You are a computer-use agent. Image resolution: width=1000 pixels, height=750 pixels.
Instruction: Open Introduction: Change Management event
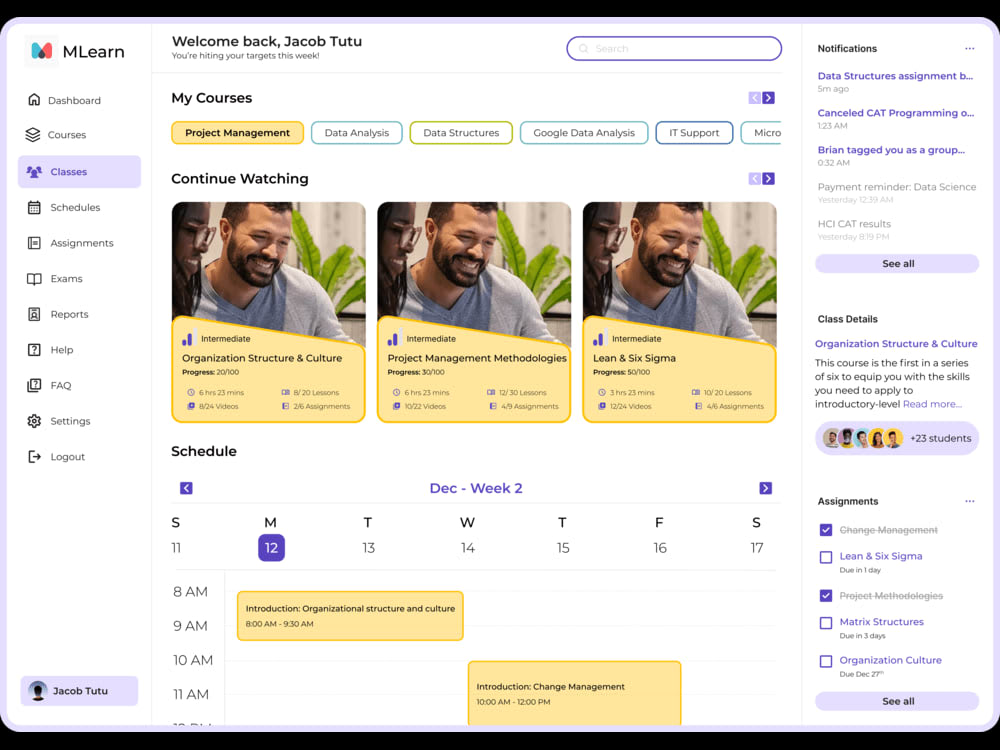[x=574, y=693]
